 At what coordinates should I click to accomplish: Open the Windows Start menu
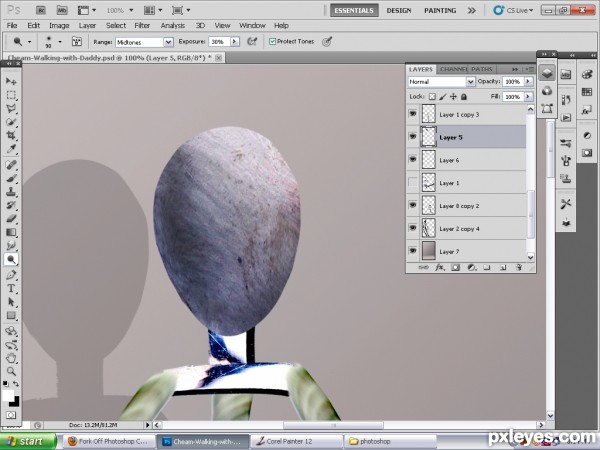click(27, 441)
